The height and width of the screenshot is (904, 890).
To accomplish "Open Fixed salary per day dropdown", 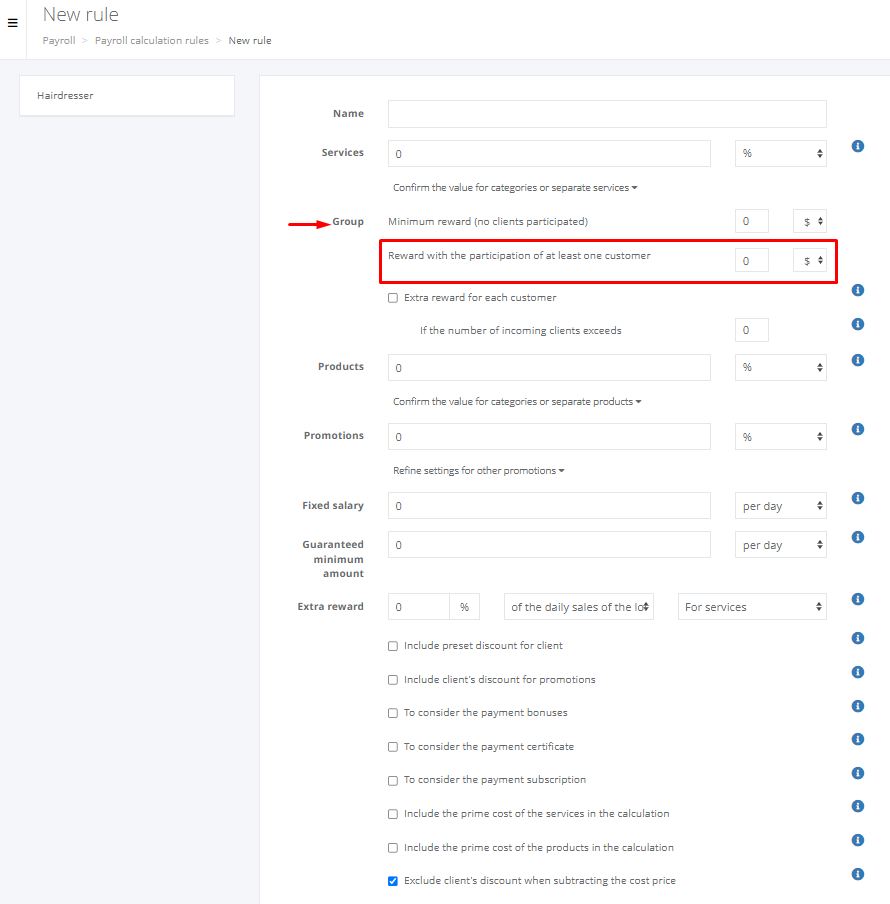I will [x=780, y=506].
